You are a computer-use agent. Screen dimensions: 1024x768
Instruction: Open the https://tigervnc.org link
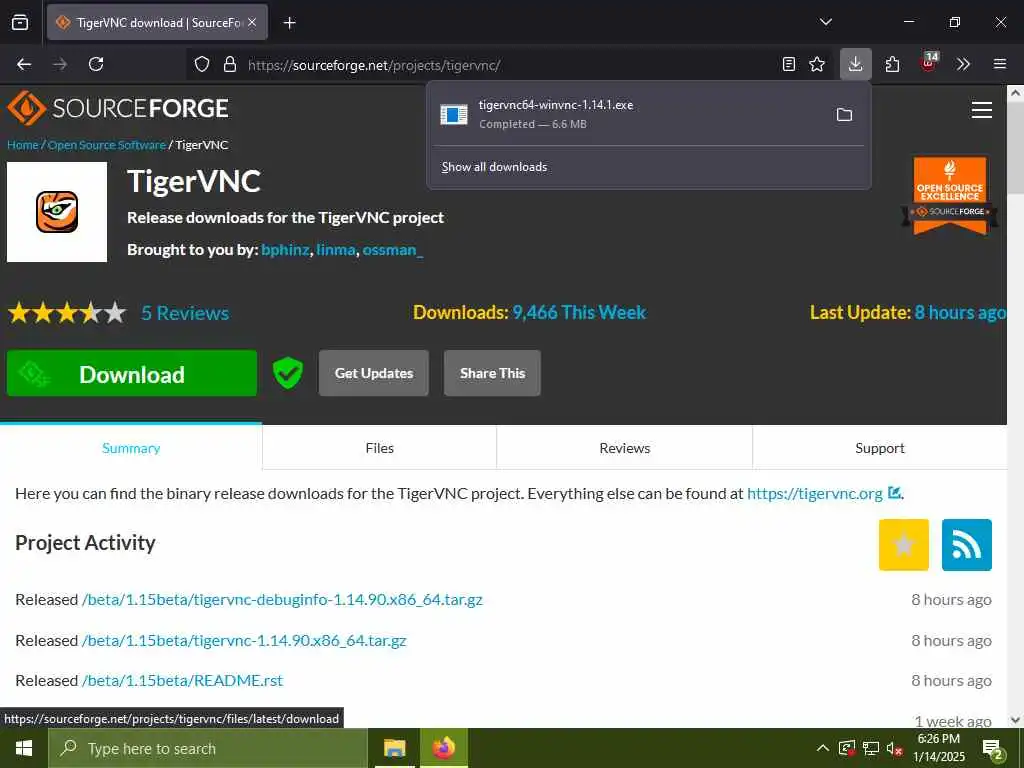click(815, 494)
